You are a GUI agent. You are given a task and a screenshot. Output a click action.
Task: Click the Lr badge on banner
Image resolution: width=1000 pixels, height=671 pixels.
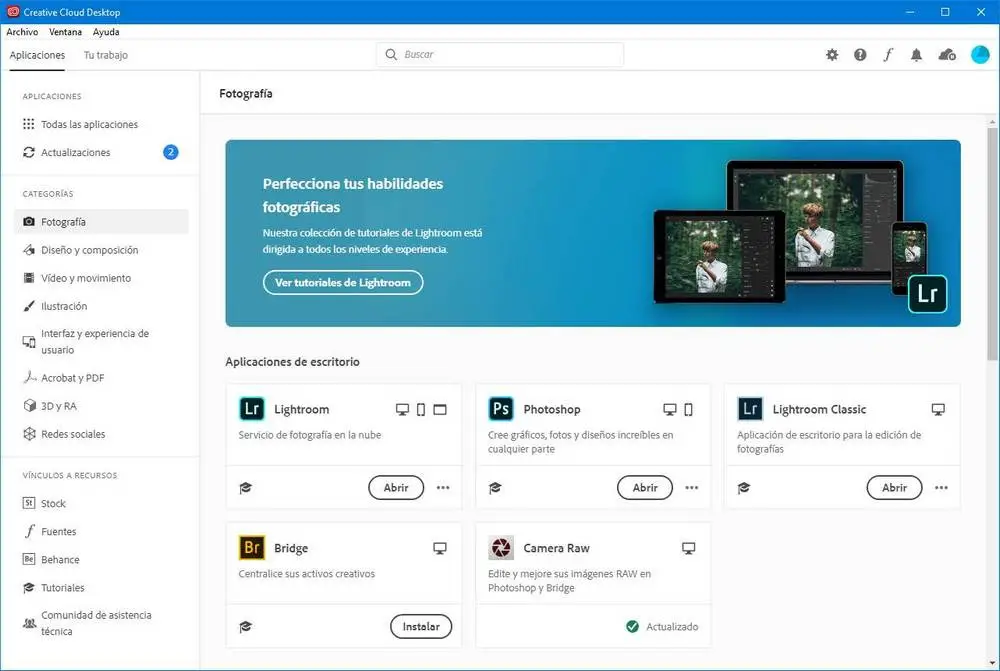coord(927,294)
